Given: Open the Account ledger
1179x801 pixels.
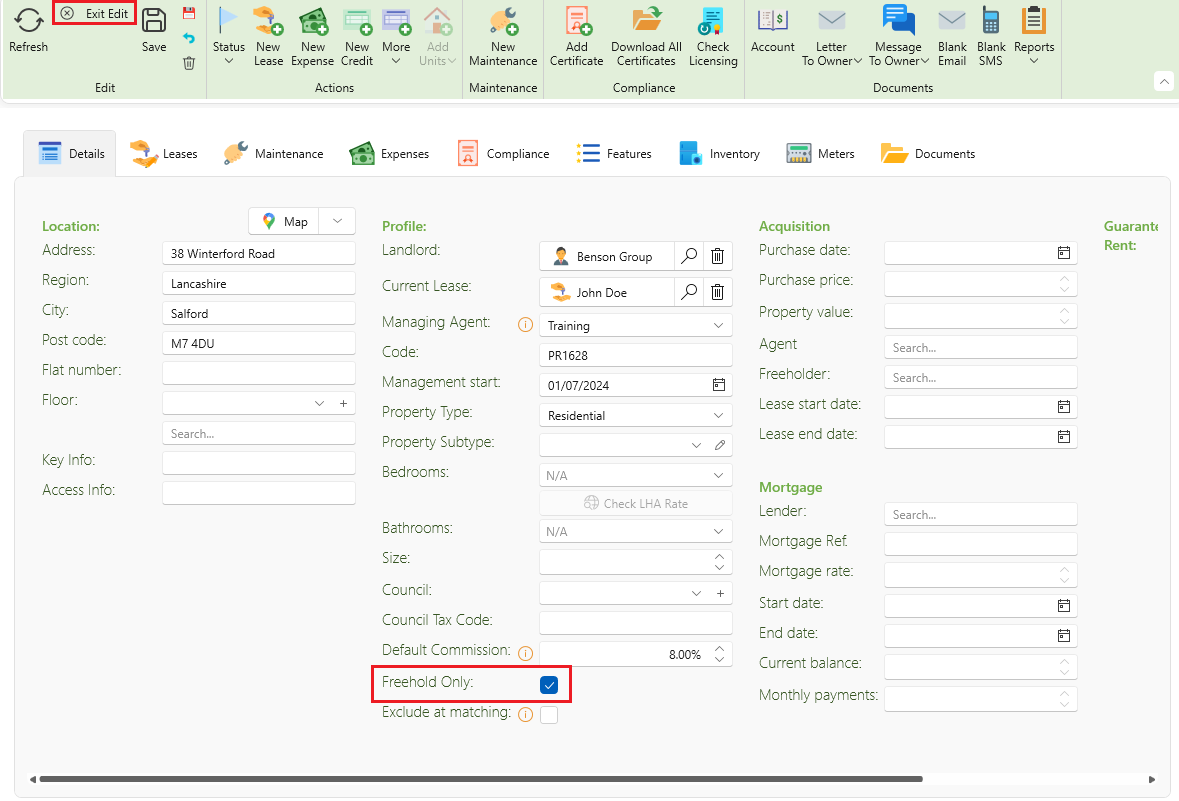Looking at the screenshot, I should click(772, 30).
